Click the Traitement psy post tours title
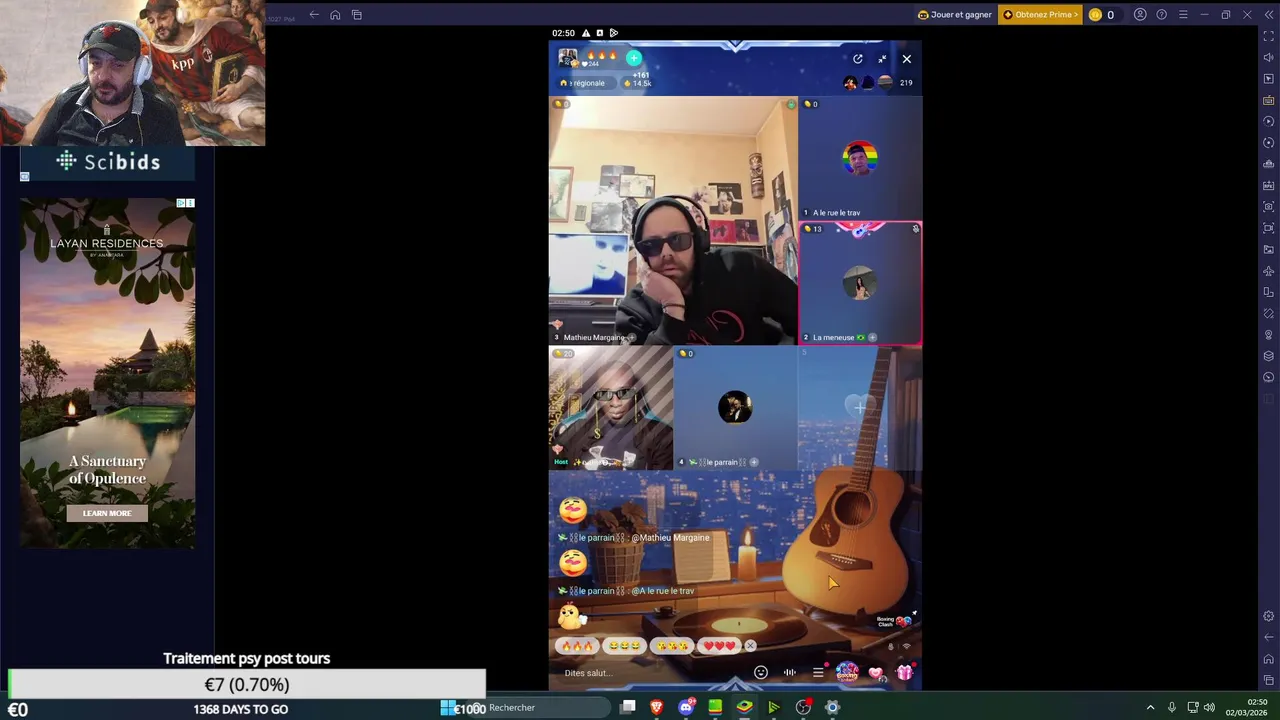 tap(246, 658)
